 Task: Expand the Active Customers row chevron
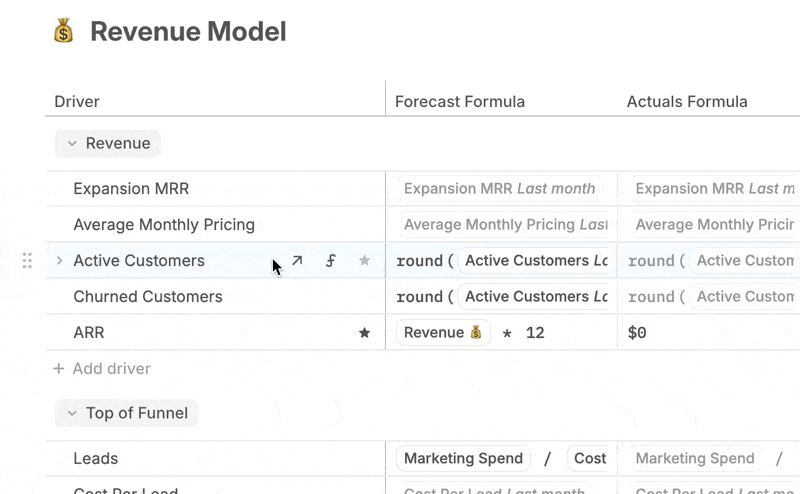(59, 261)
